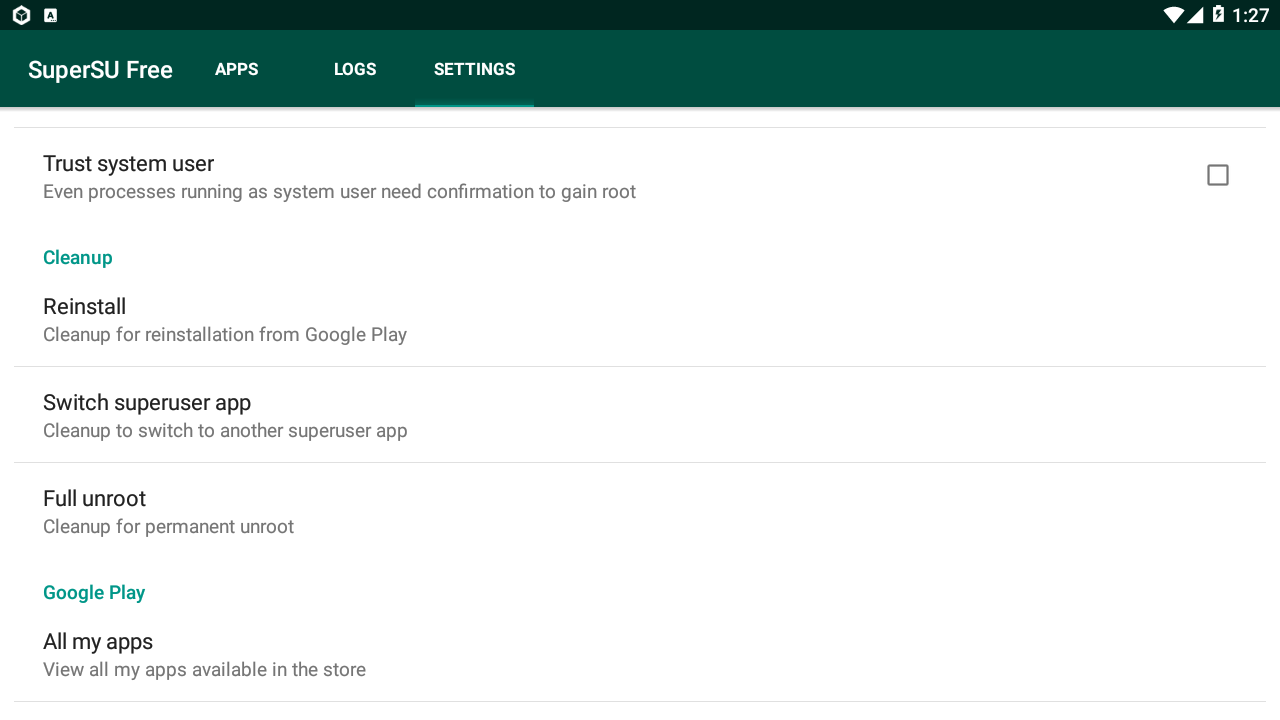Image resolution: width=1280 pixels, height=720 pixels.
Task: Tap 'Cleanup for reinstallation from Google Play' text
Action: click(225, 335)
